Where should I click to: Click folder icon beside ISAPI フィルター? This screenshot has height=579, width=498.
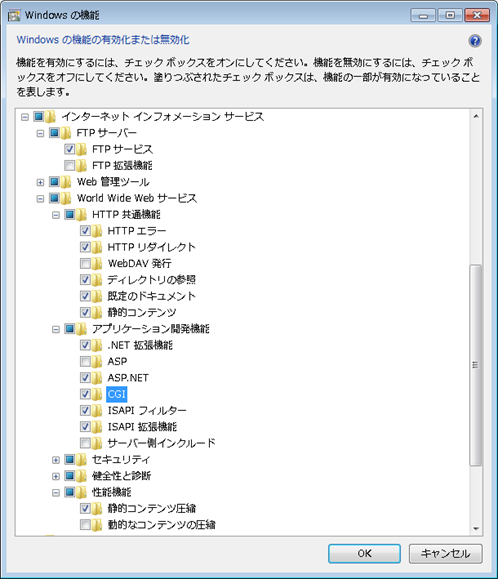point(97,410)
